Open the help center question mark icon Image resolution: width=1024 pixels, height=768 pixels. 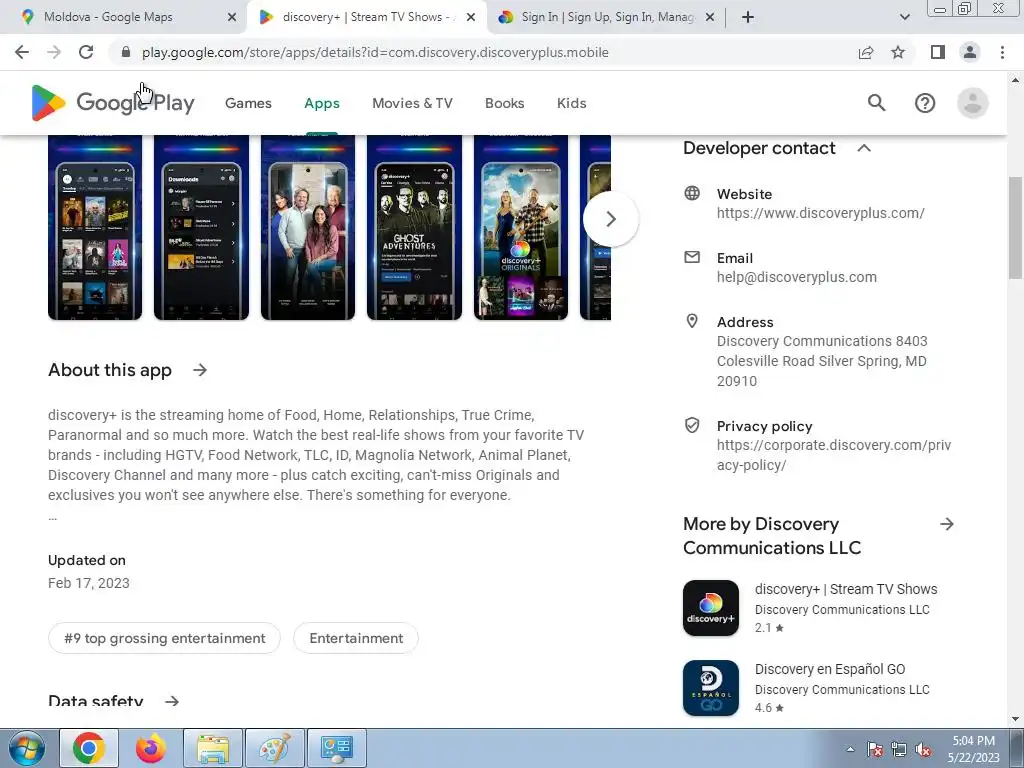pos(925,103)
